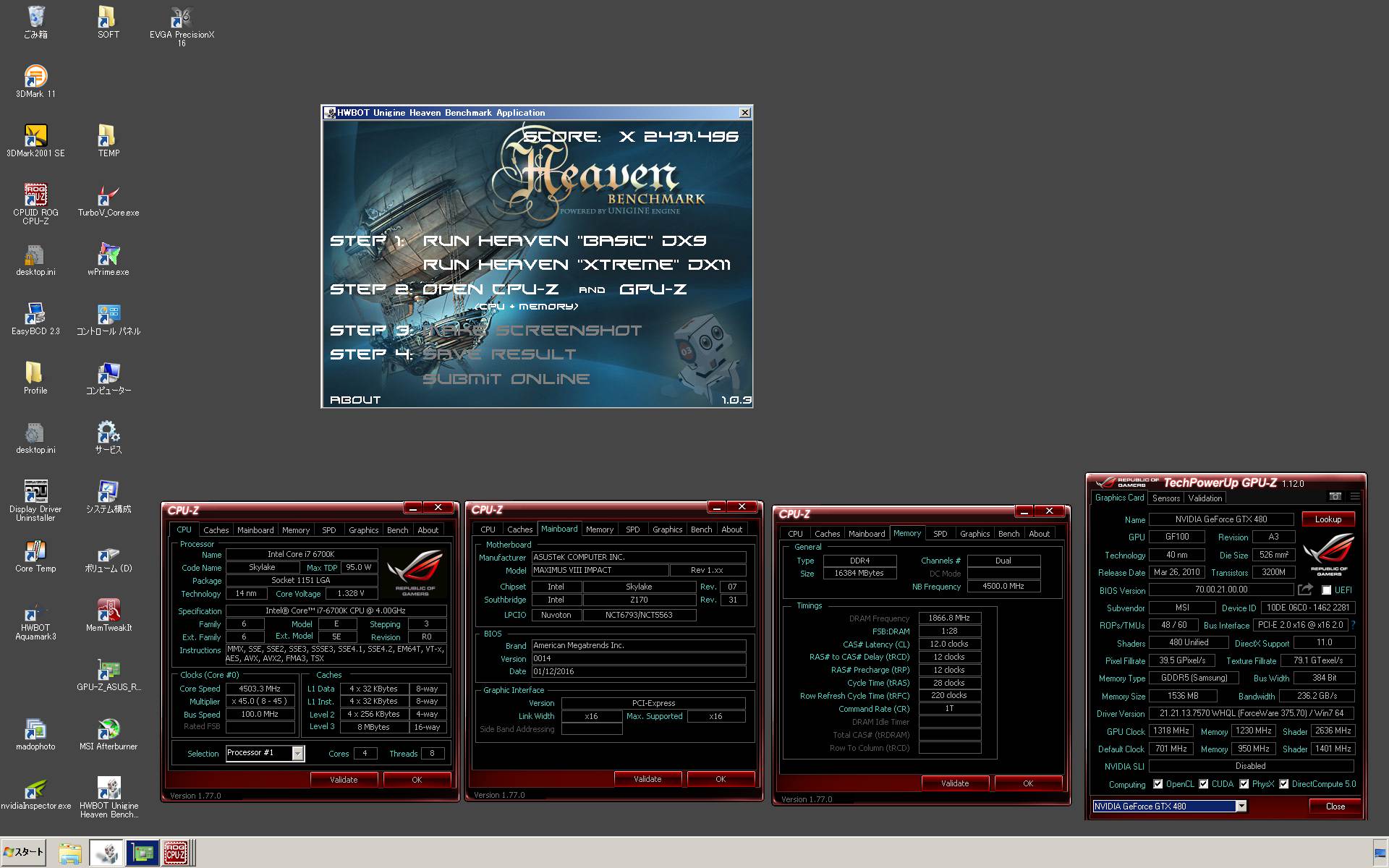Click OK in CPU-Z Mainboard window

point(721,779)
